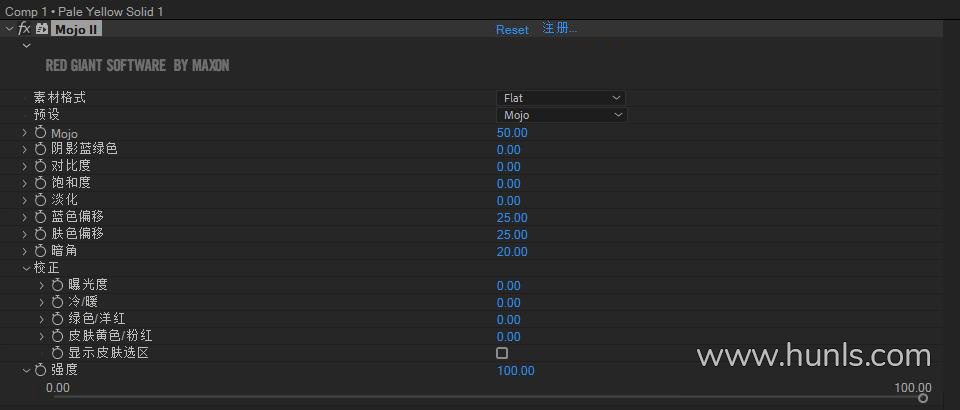Image resolution: width=960 pixels, height=410 pixels.
Task: Expand the Mojo property row
Action: [25, 132]
